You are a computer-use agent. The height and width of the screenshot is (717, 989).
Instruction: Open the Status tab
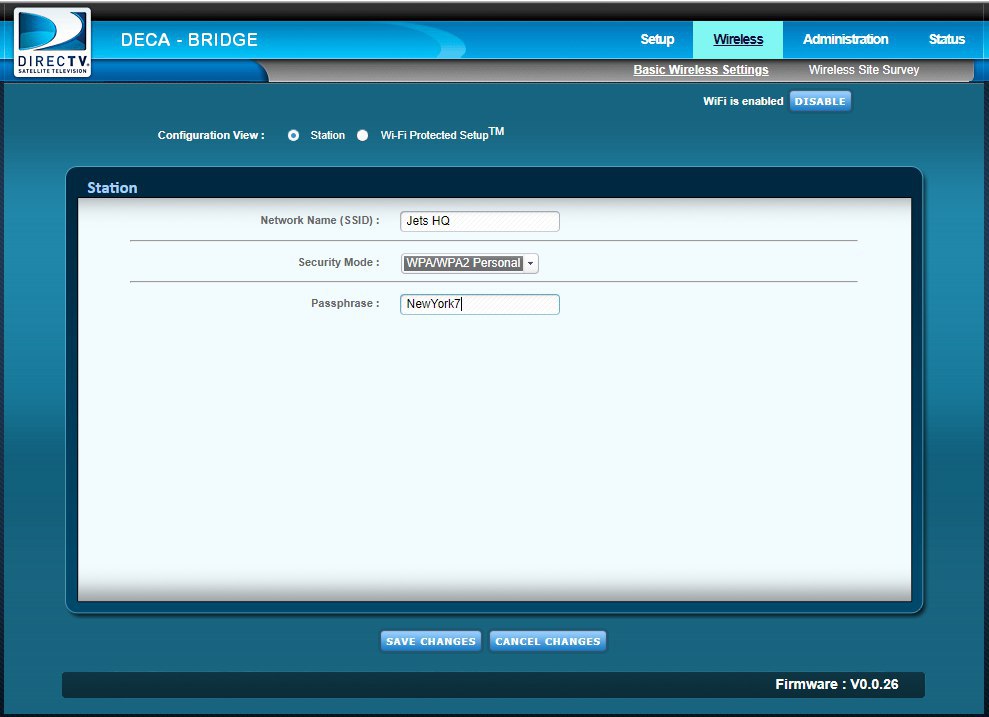(x=947, y=39)
